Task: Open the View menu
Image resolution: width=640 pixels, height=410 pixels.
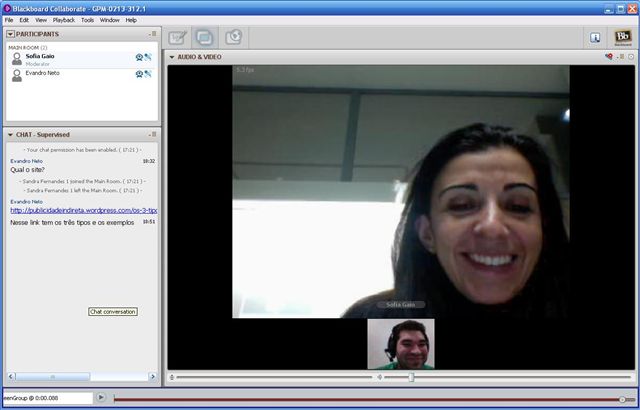Action: [41, 20]
